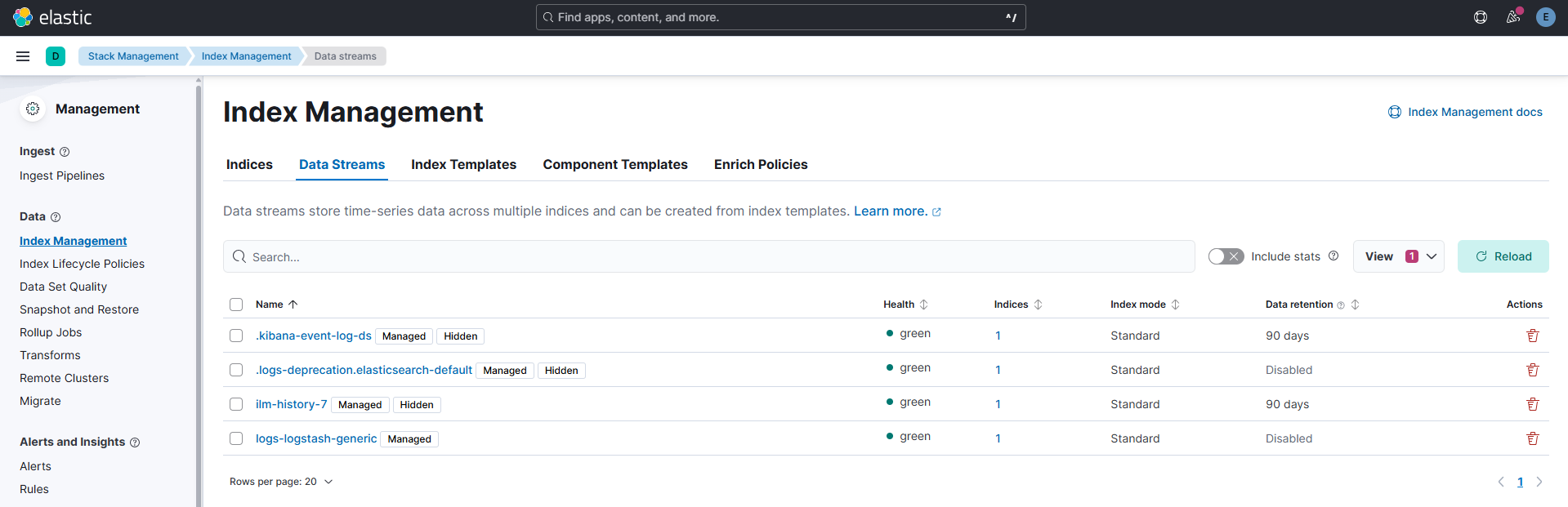This screenshot has width=1568, height=507.
Task: Click the trash icon for logs-logstash-generic
Action: (x=1532, y=438)
